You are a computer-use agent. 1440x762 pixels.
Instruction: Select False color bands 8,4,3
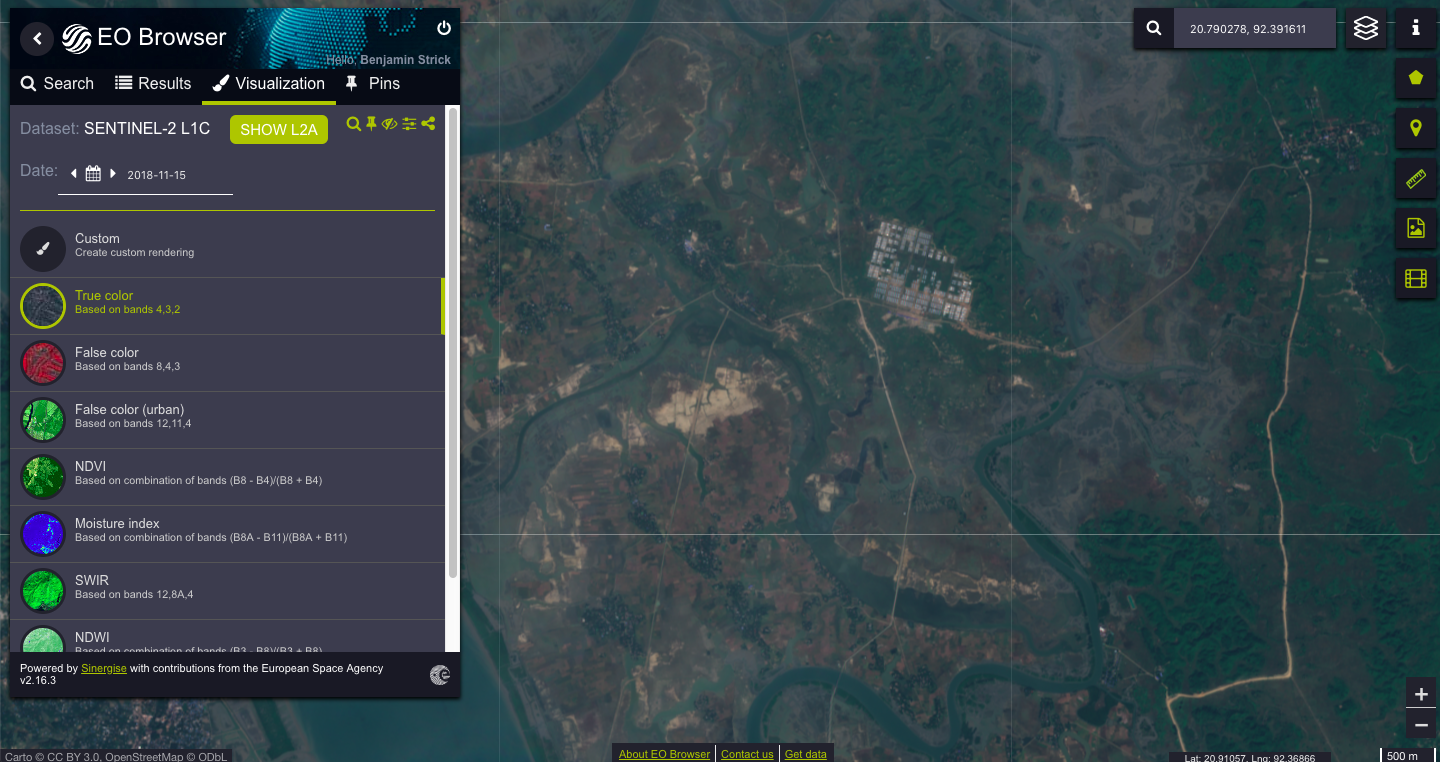228,363
